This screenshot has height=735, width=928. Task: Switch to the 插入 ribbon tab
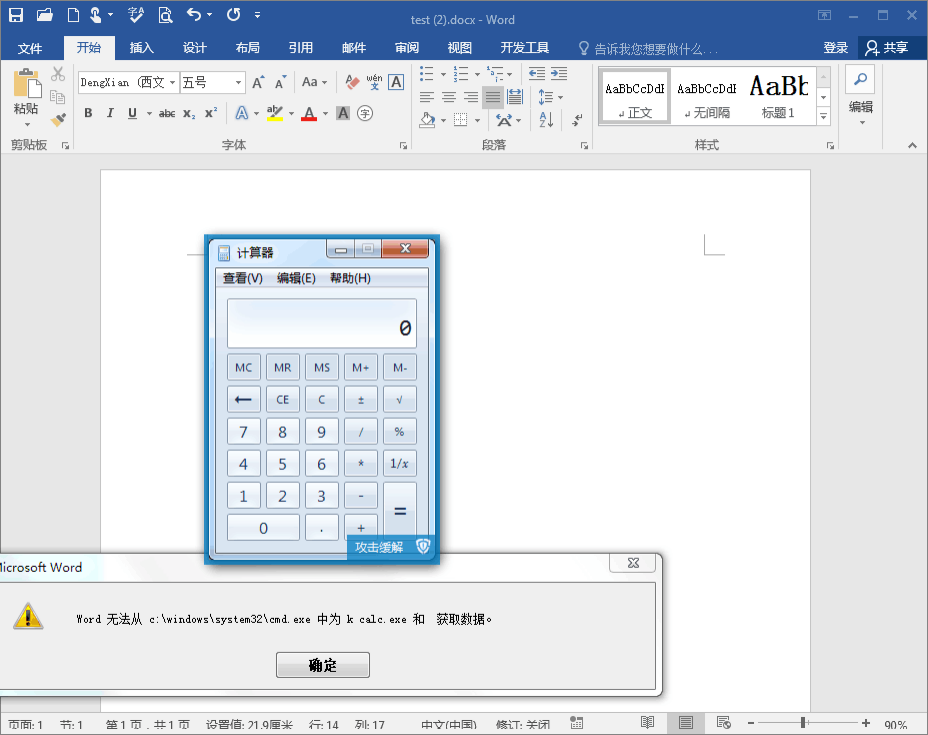point(142,48)
